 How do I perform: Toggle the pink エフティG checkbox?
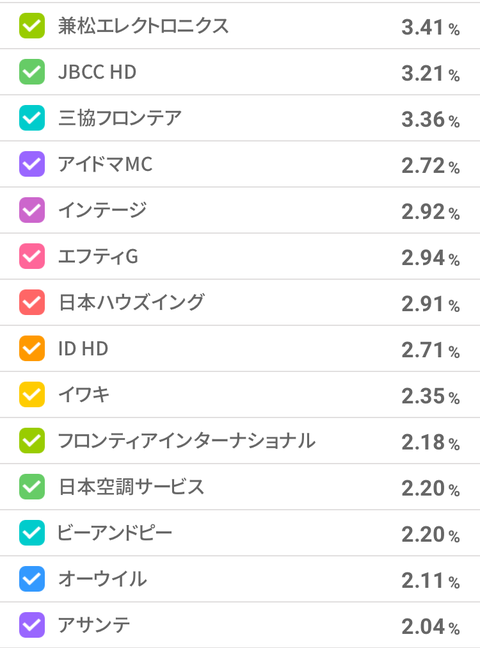coord(32,256)
